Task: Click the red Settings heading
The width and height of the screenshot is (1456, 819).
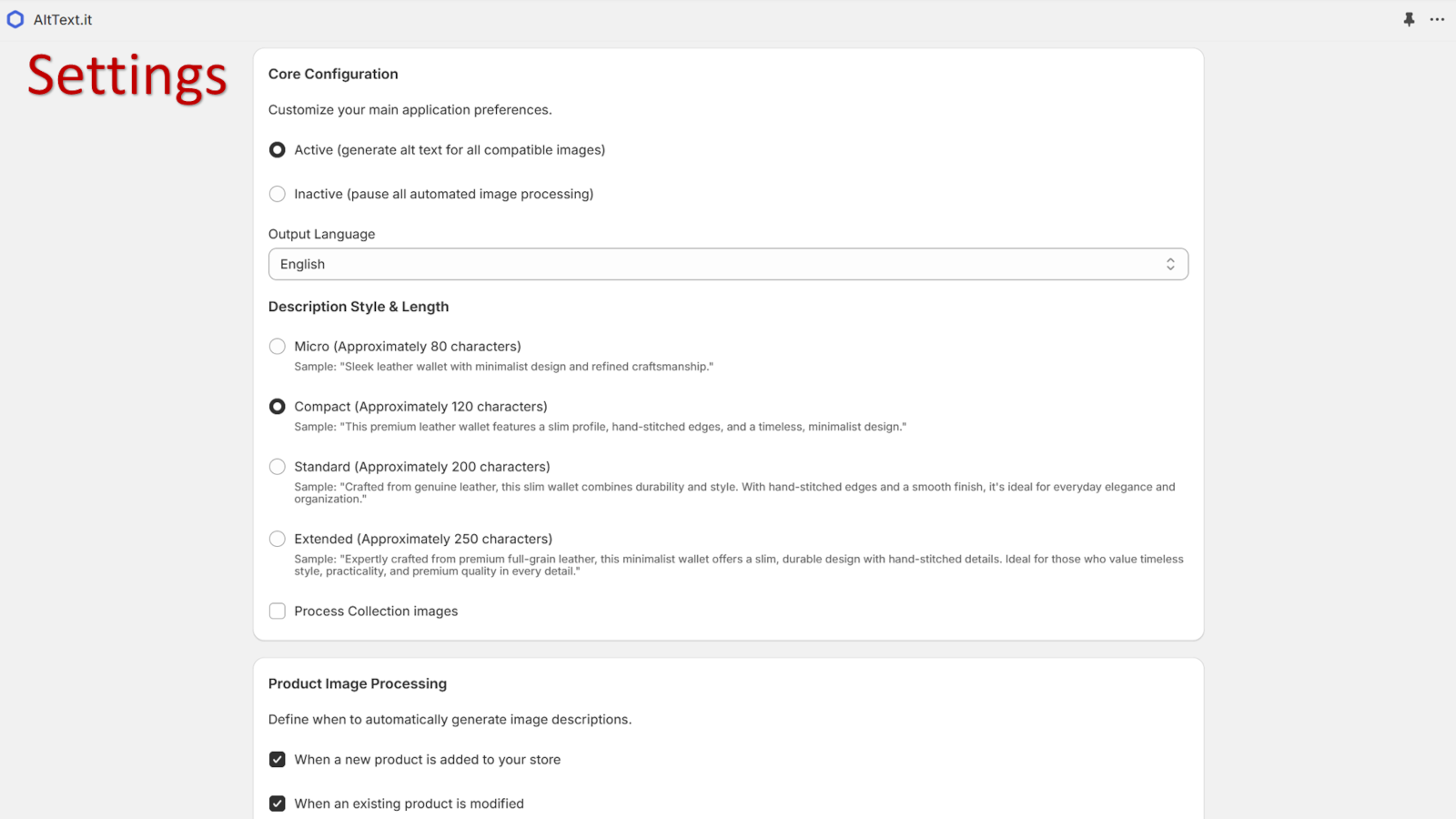Action: [127, 77]
